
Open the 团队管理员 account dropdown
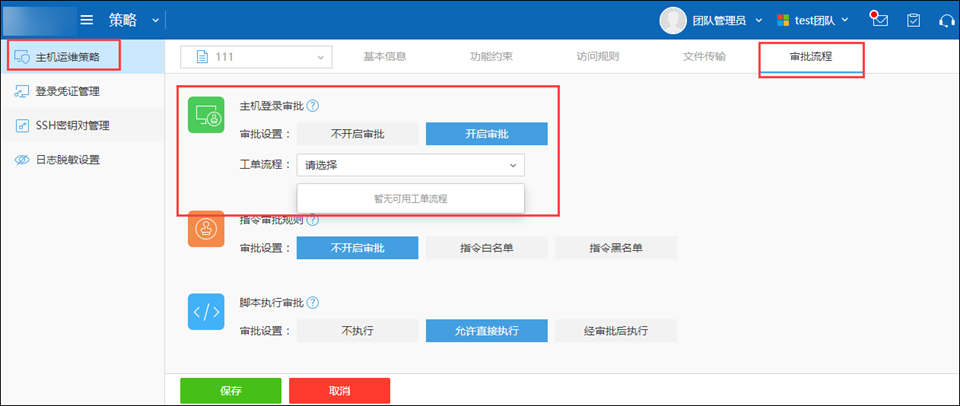[726, 21]
